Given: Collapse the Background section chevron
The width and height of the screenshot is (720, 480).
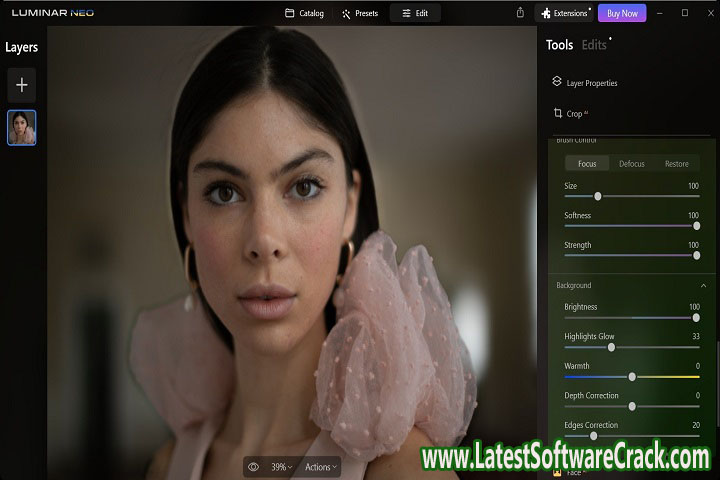Looking at the screenshot, I should click(x=703, y=286).
